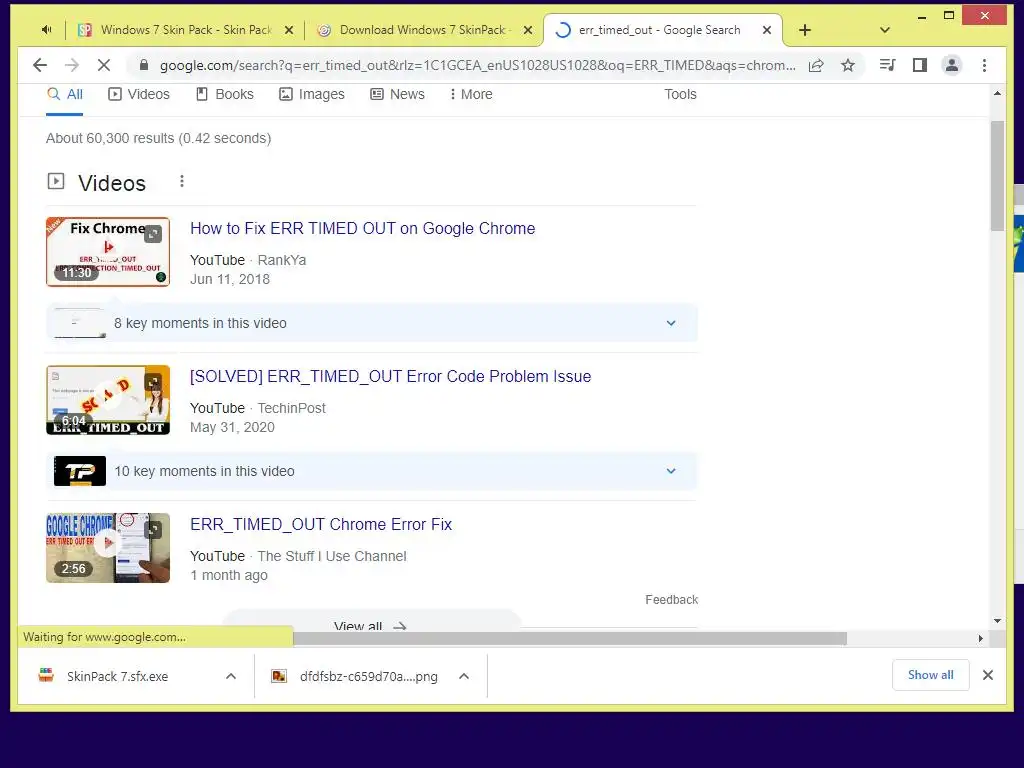Image resolution: width=1024 pixels, height=768 pixels.
Task: Select the err_timed_out Google Search tab
Action: [x=660, y=30]
